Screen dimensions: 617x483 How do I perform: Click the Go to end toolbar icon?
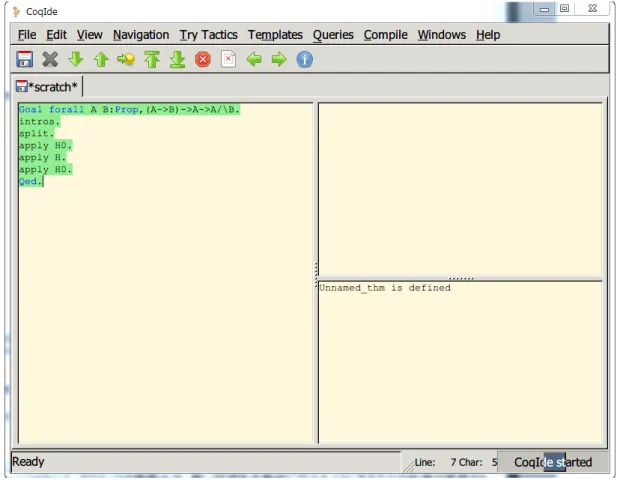(177, 59)
